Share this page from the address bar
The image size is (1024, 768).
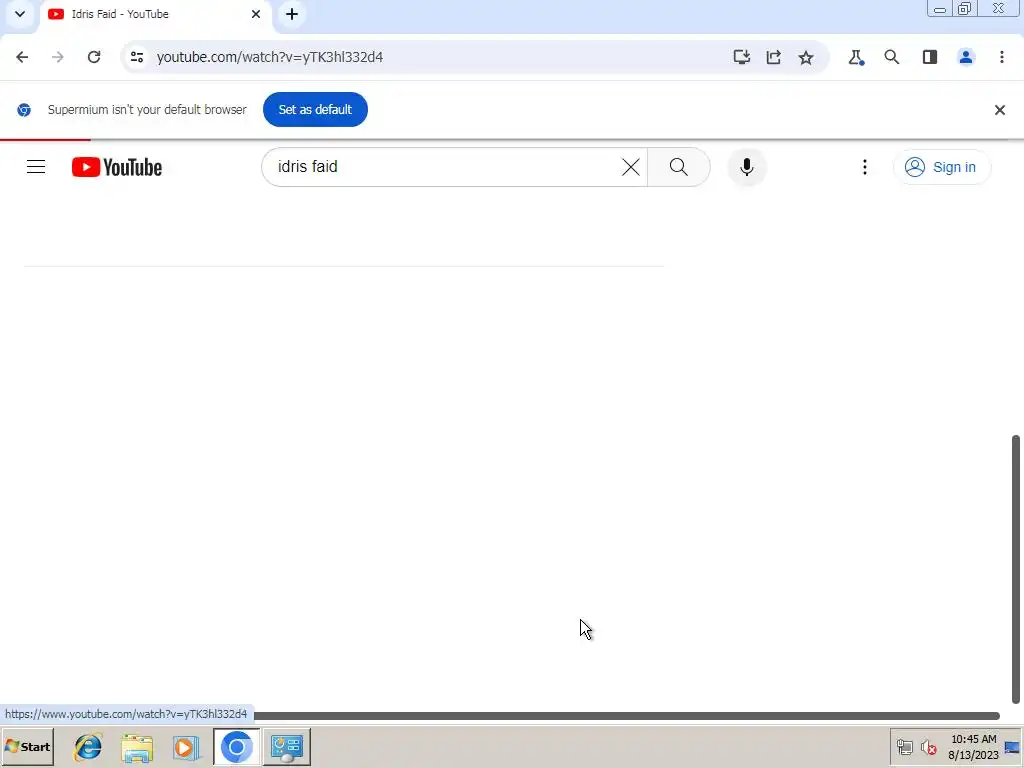[774, 57]
